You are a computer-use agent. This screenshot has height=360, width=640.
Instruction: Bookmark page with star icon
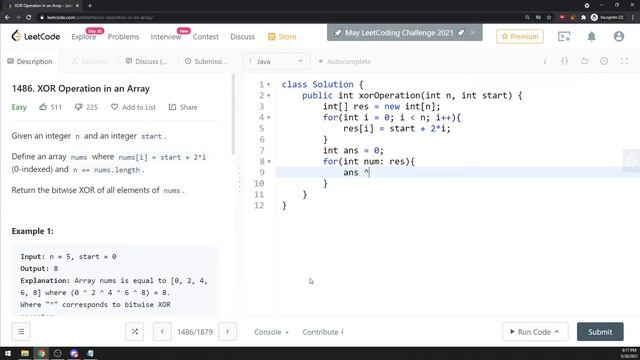(x=549, y=18)
